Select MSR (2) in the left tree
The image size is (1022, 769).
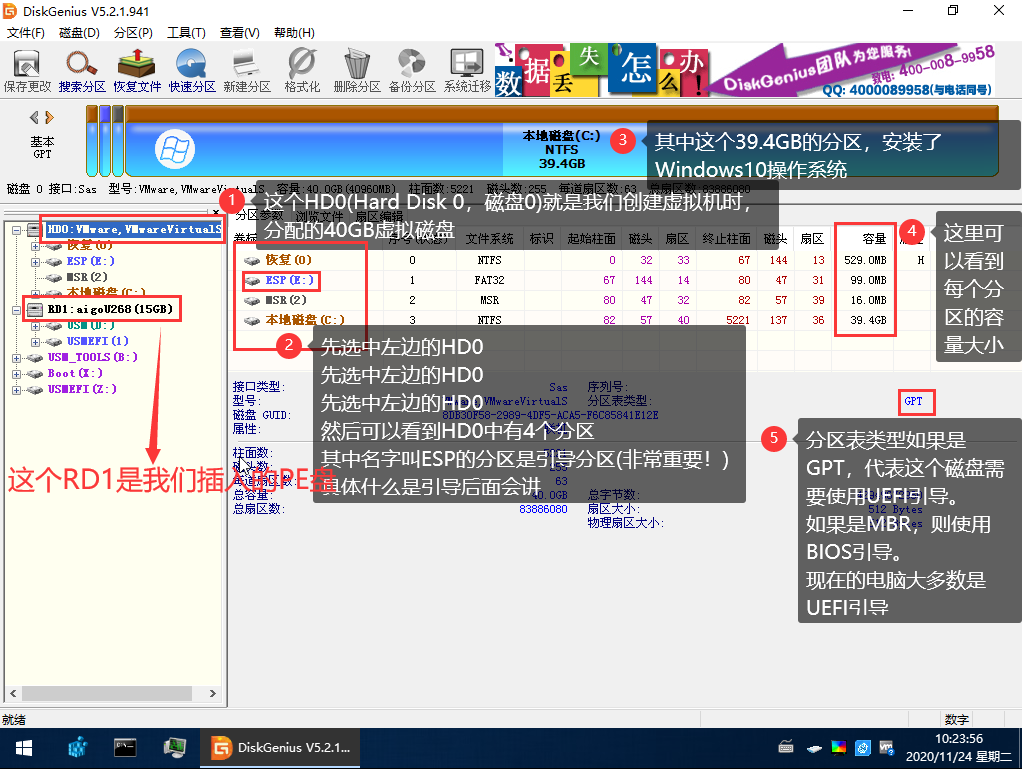87,277
